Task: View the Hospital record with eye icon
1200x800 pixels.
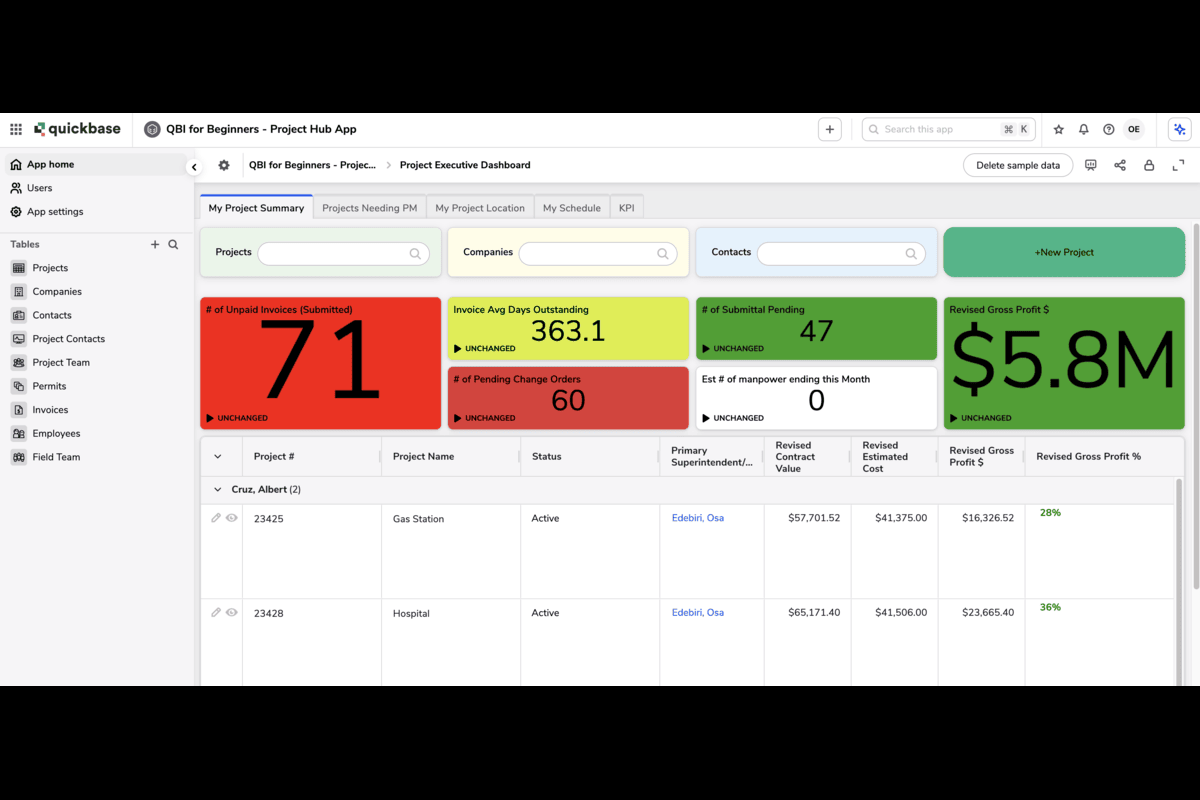Action: tap(232, 613)
